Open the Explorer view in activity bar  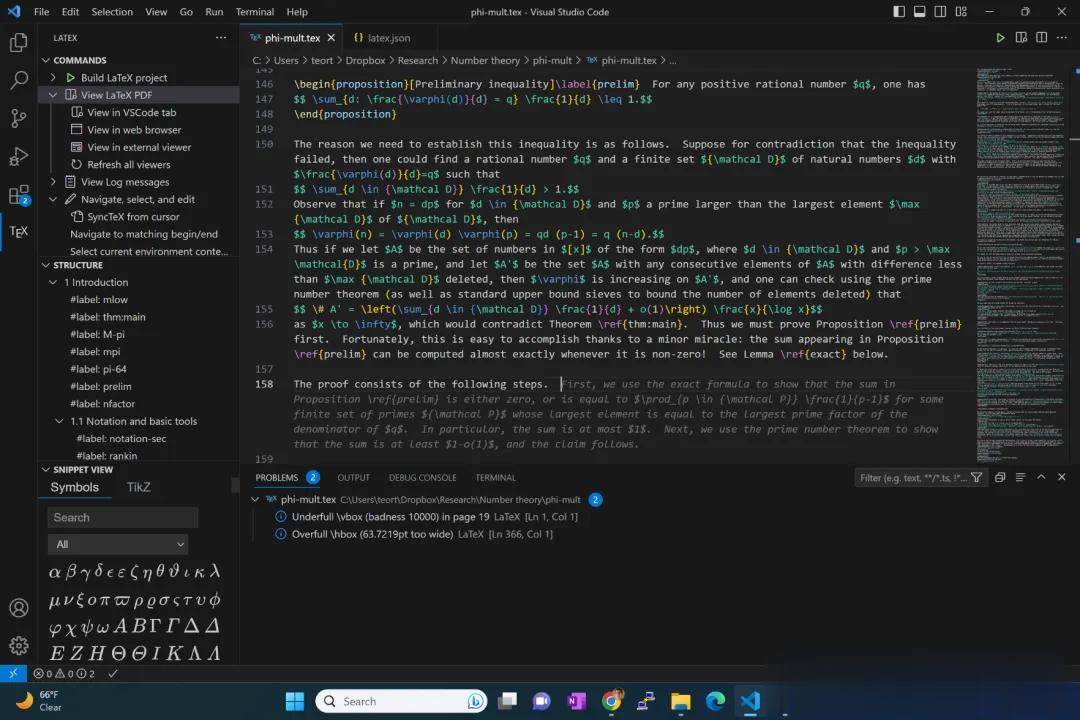click(x=19, y=43)
